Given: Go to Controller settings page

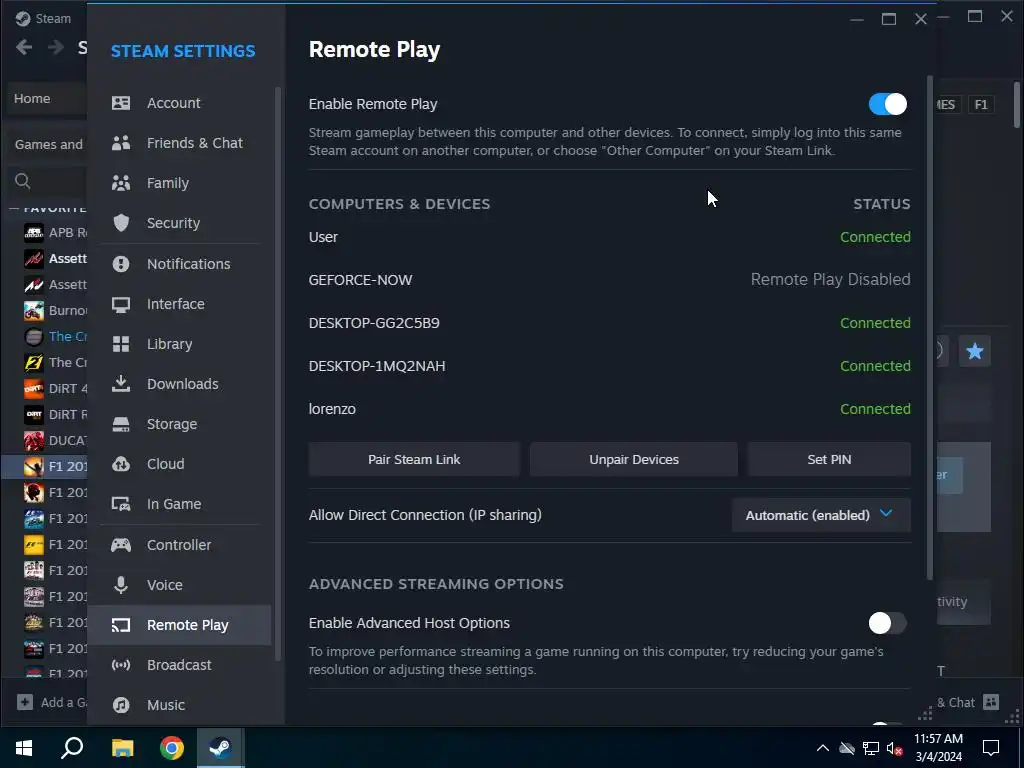Looking at the screenshot, I should coord(179,545).
